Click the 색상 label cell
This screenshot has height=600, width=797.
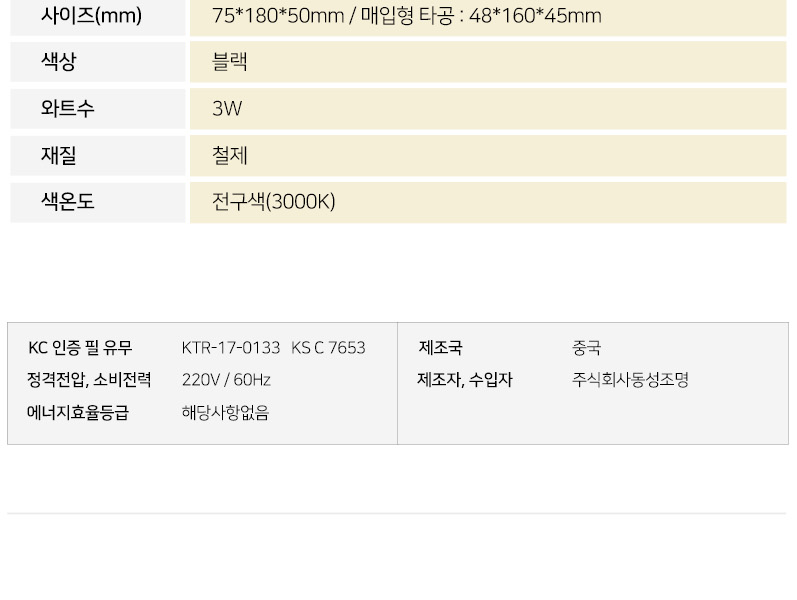click(x=98, y=62)
